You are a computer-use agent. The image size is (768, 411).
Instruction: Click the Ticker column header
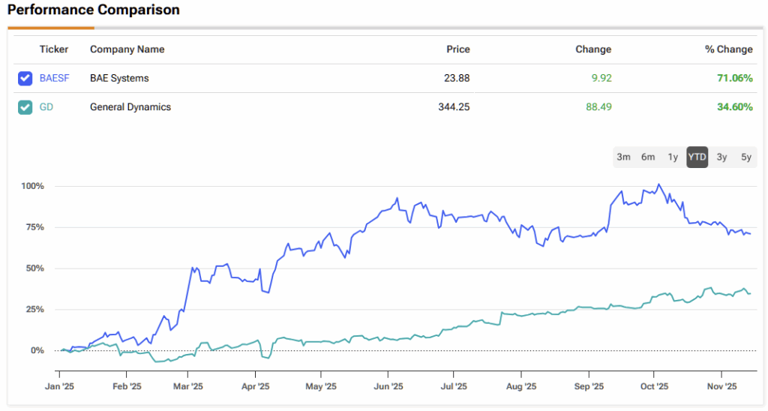[x=53, y=49]
